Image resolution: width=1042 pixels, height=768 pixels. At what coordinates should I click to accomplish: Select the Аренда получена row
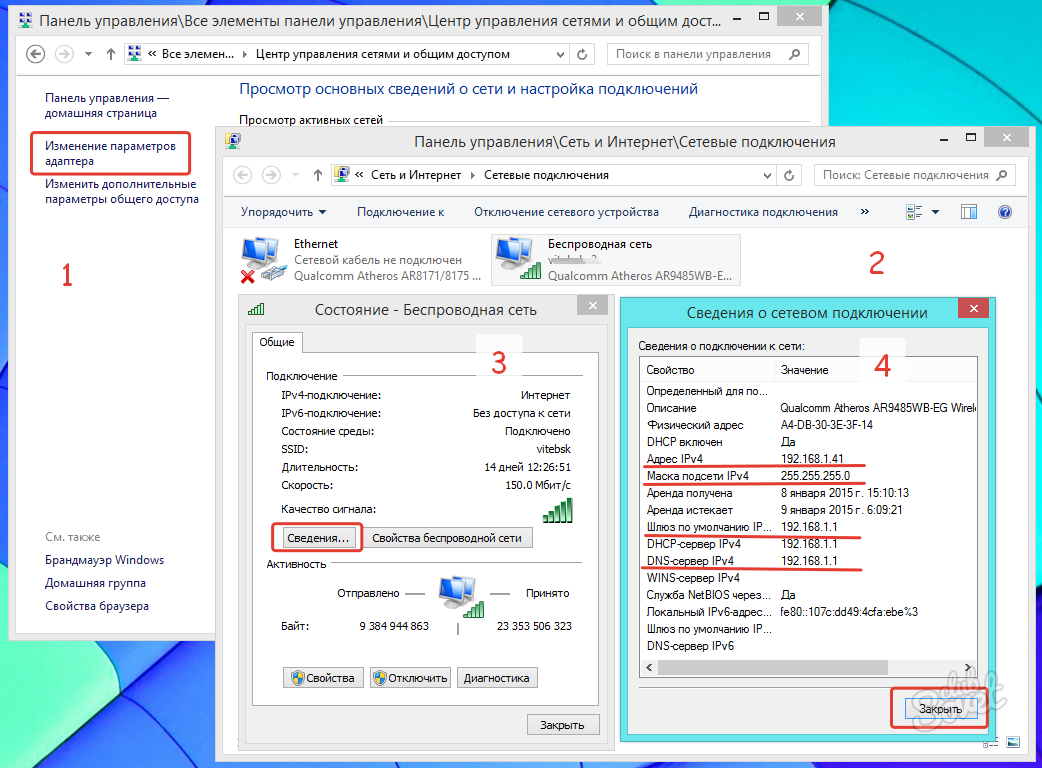click(808, 493)
